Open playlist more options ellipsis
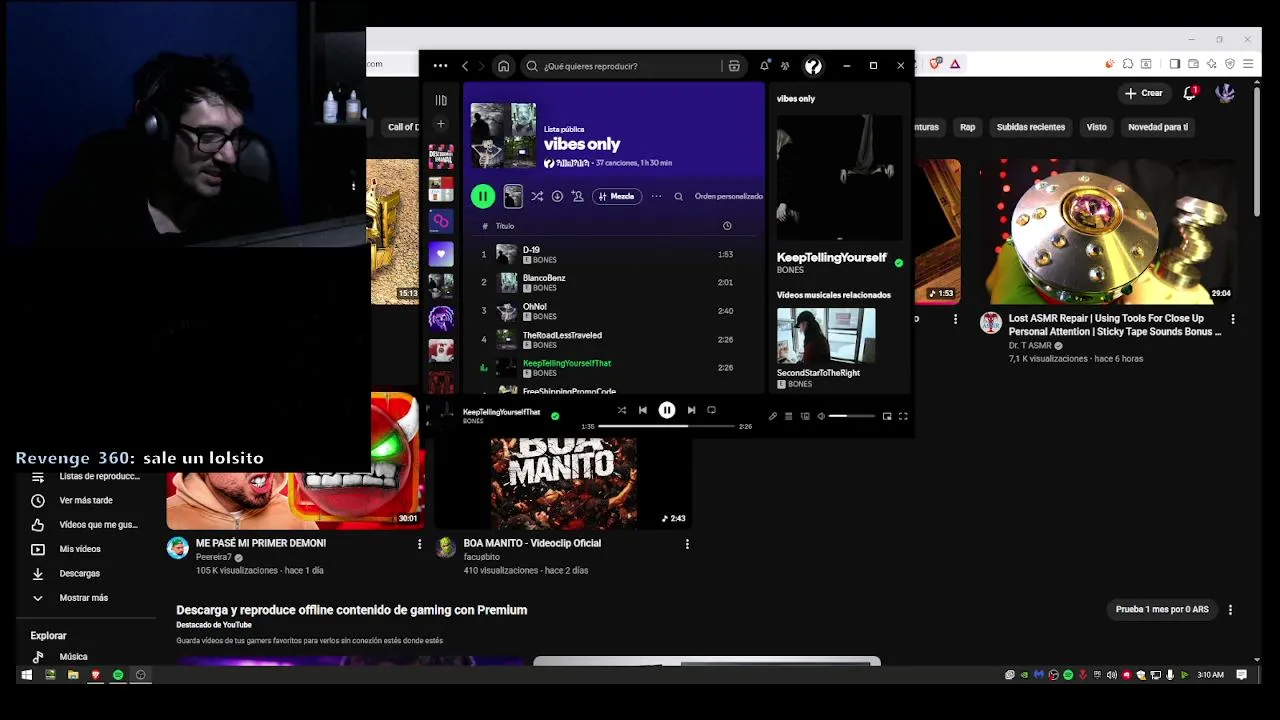The height and width of the screenshot is (720, 1280). point(656,197)
